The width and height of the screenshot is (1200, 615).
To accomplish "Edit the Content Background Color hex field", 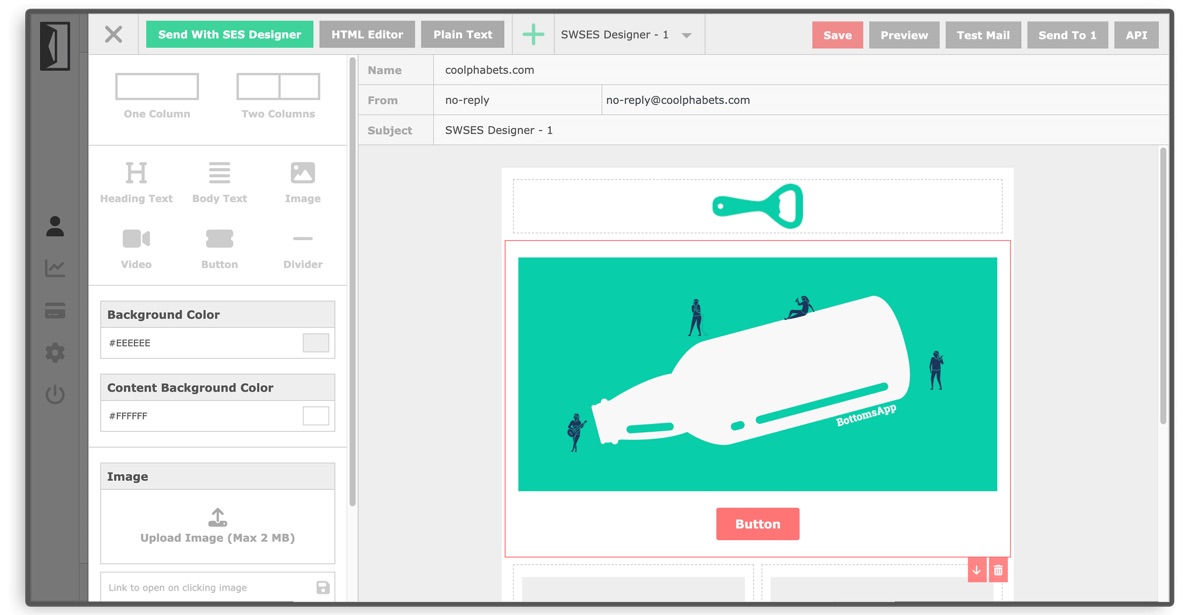I will (x=203, y=416).
